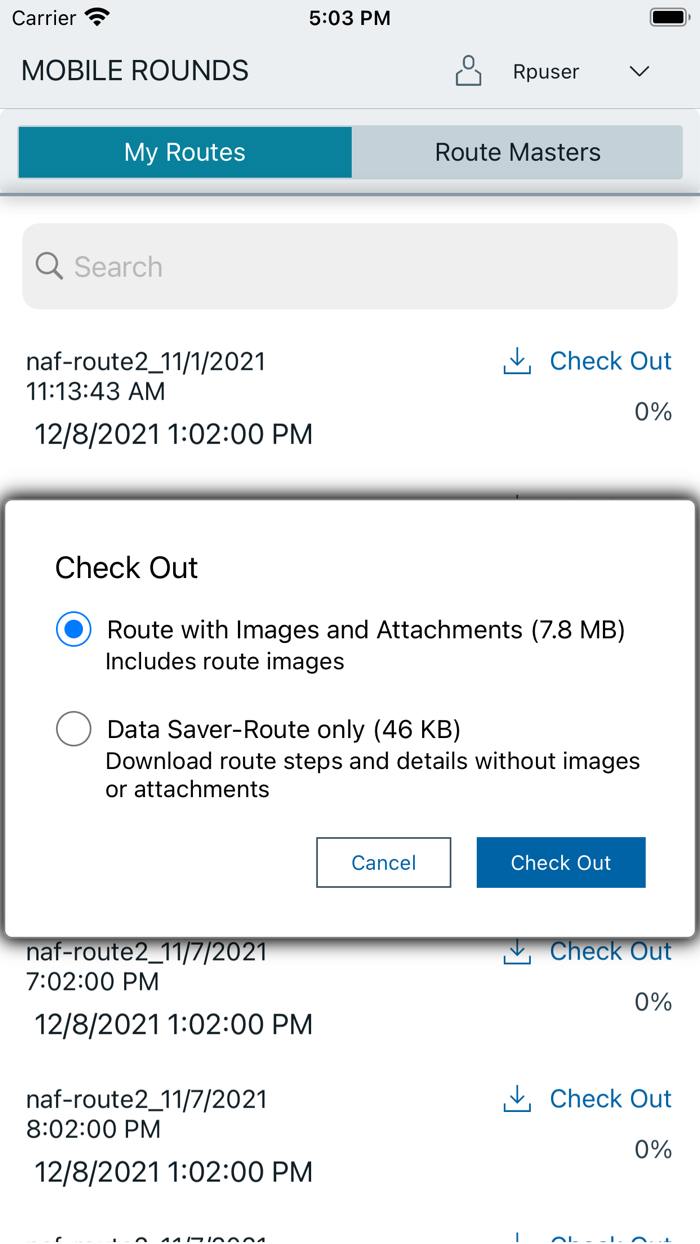Switch to the Route Masters tab

[517, 152]
